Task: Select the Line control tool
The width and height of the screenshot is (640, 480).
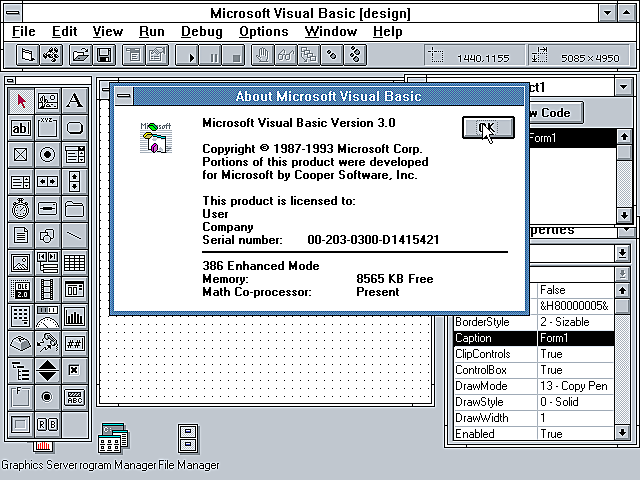Action: click(x=74, y=236)
